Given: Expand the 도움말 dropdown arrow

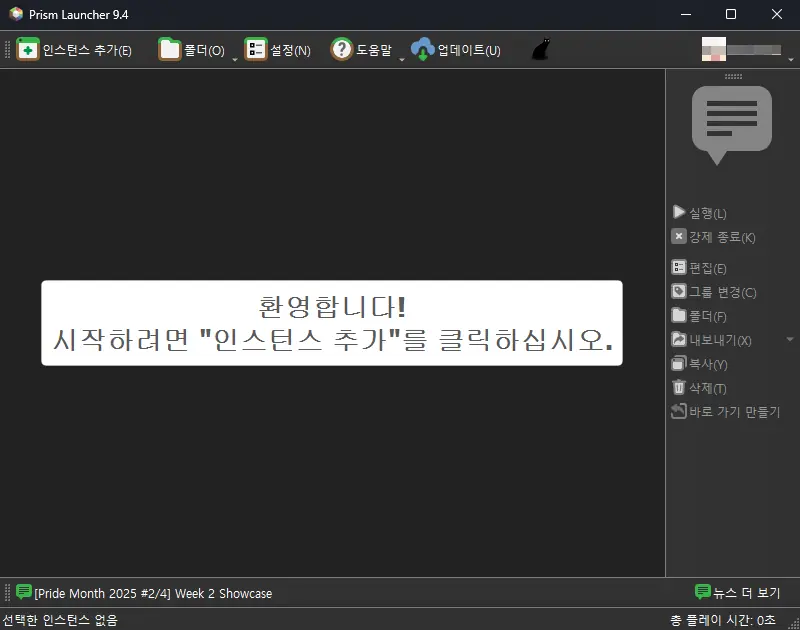Looking at the screenshot, I should [402, 59].
